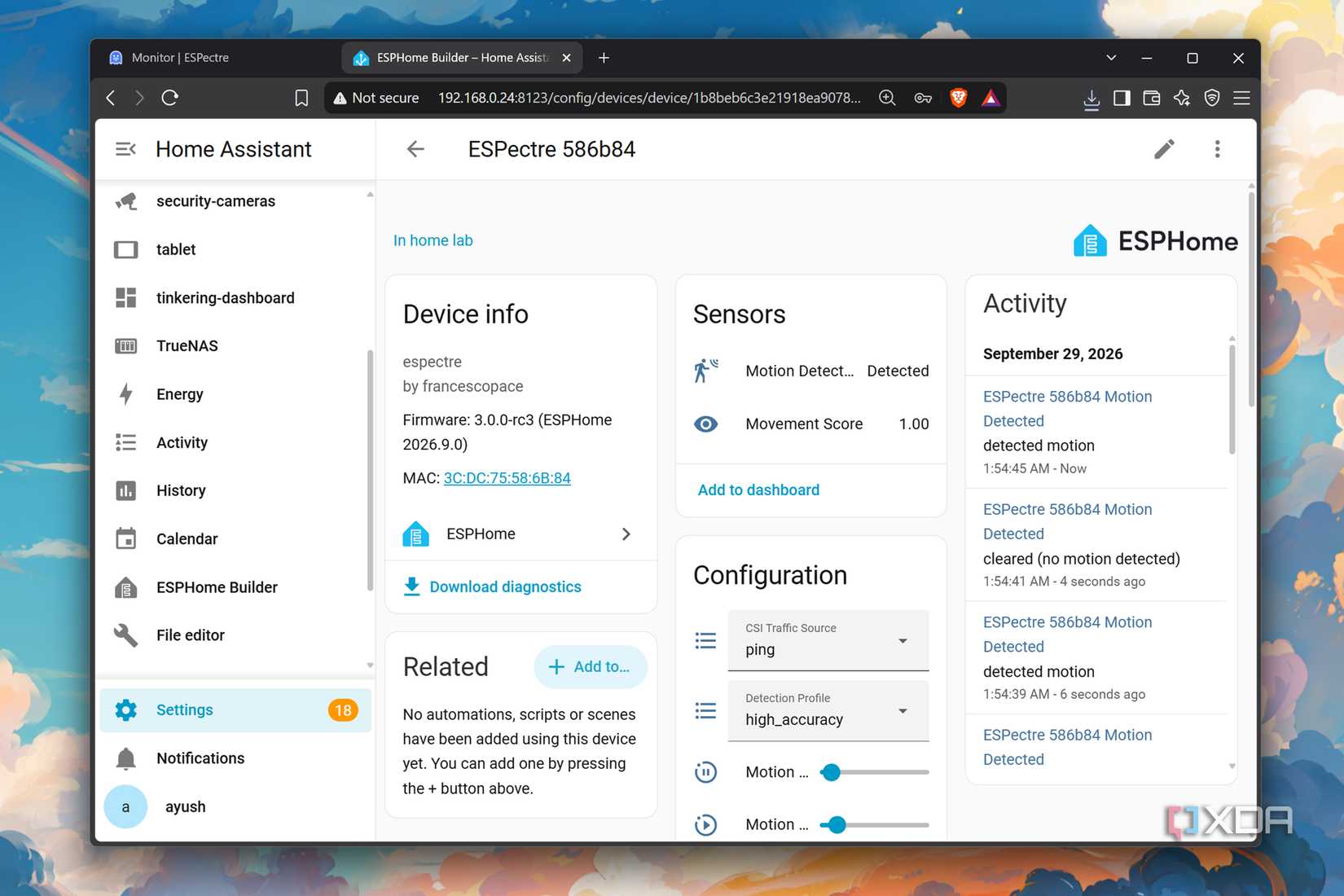This screenshot has height=896, width=1344.
Task: Open File editor from the sidebar
Action: [x=236, y=635]
